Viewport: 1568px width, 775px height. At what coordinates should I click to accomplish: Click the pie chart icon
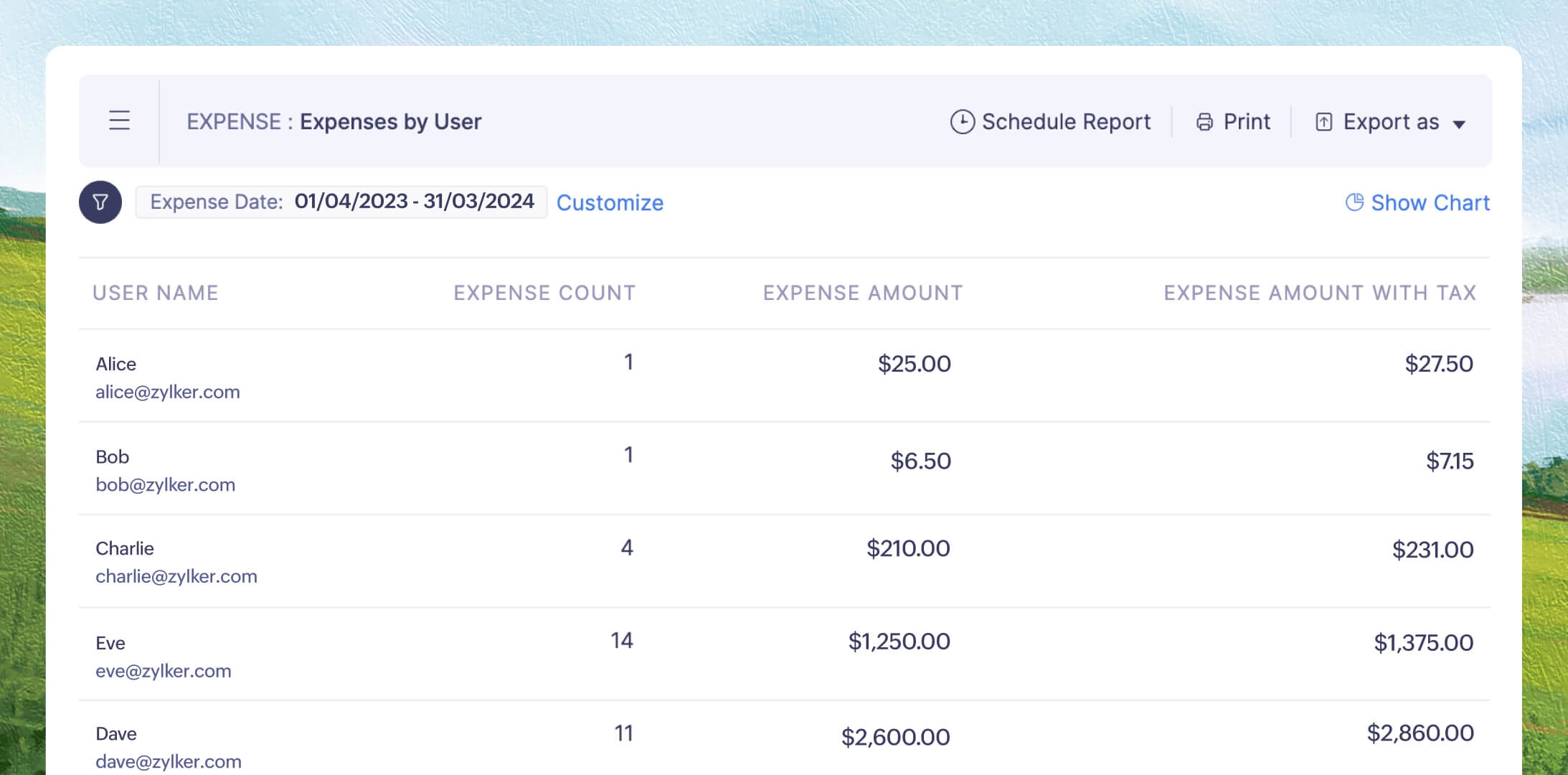point(1354,202)
